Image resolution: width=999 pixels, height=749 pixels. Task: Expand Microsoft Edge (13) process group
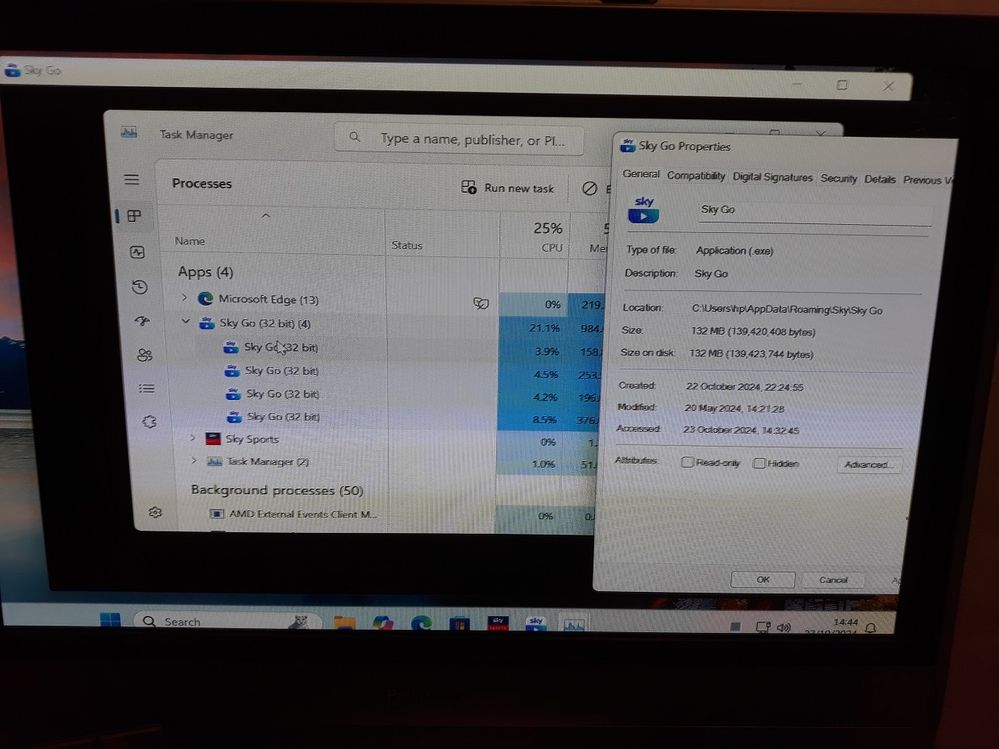[184, 297]
